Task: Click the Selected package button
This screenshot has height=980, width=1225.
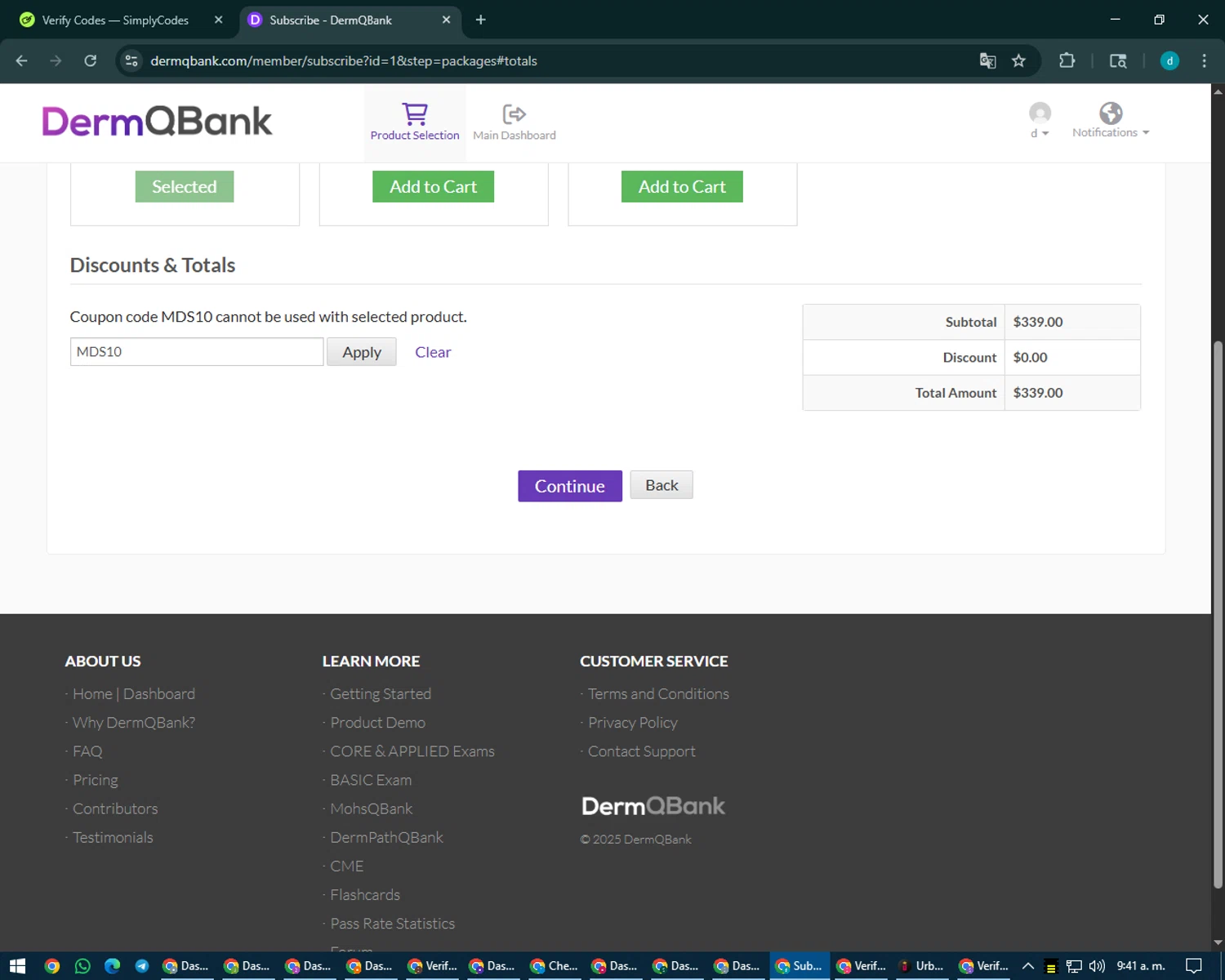Action: [185, 186]
